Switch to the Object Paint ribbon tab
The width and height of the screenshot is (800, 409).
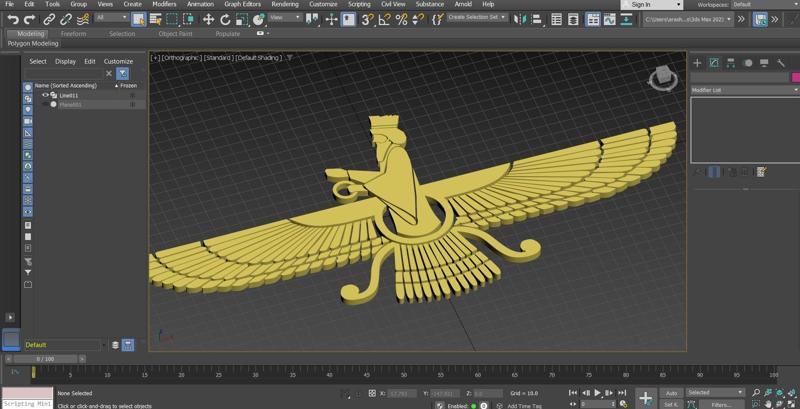[176, 34]
